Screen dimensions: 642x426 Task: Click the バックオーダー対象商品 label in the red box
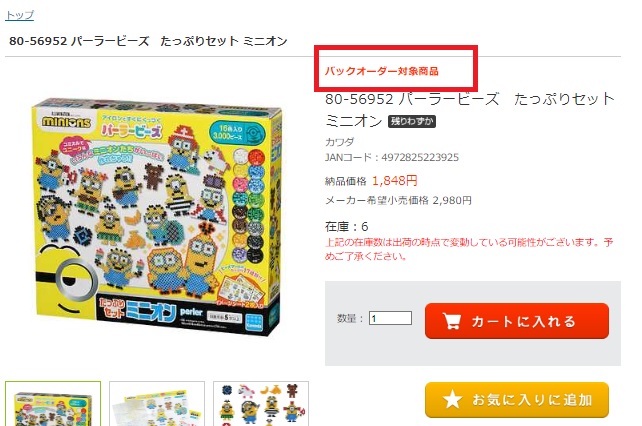[x=382, y=71]
